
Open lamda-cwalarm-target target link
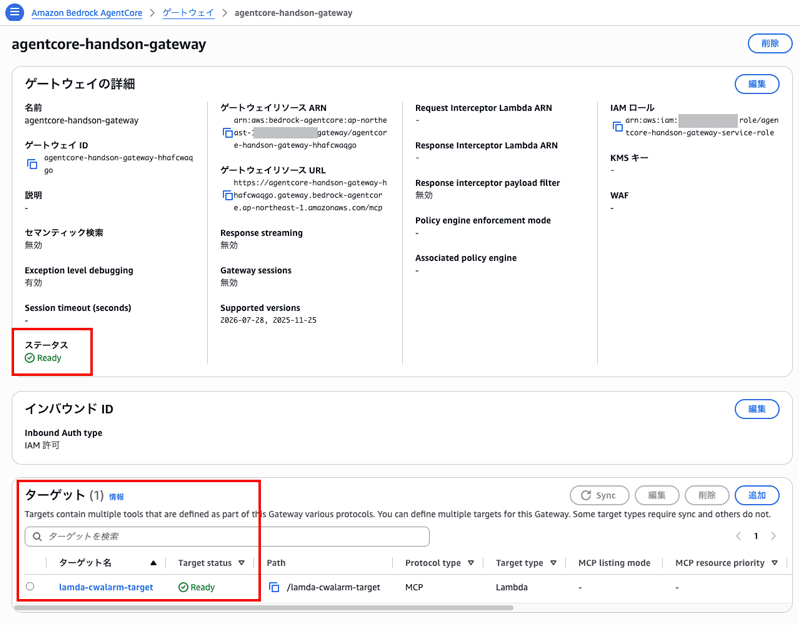pyautogui.click(x=106, y=587)
